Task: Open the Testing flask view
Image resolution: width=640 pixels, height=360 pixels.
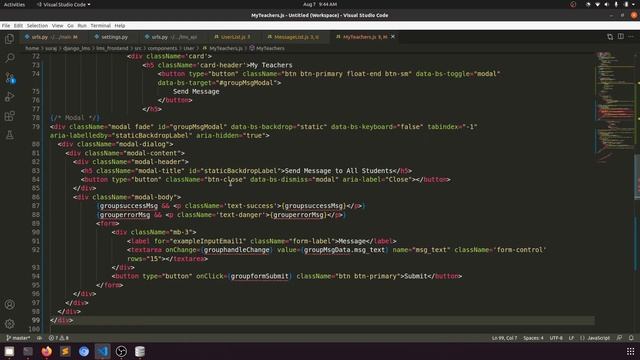Action: [9, 135]
